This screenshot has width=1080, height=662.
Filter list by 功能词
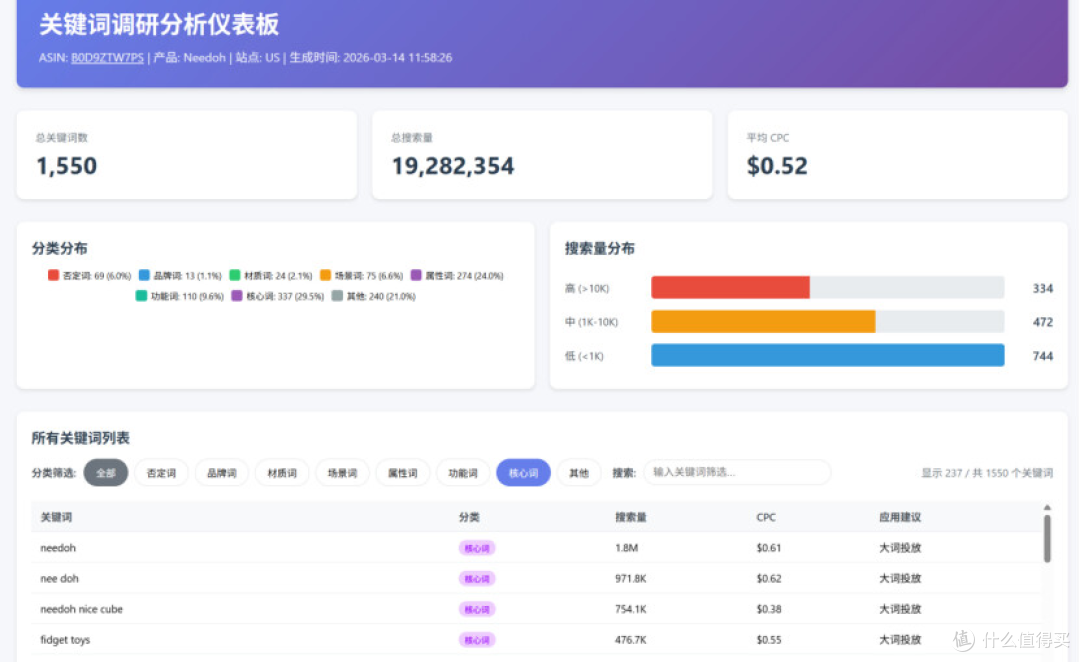point(462,472)
